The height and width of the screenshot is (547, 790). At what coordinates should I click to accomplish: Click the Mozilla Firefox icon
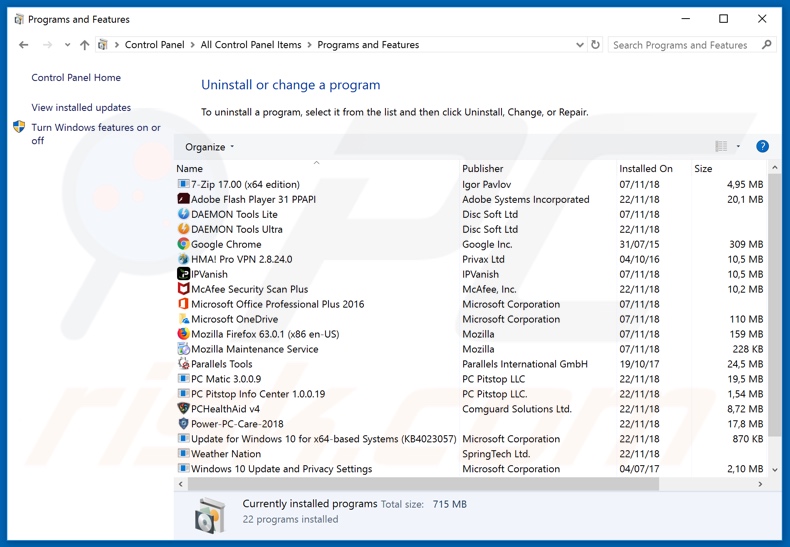click(183, 334)
